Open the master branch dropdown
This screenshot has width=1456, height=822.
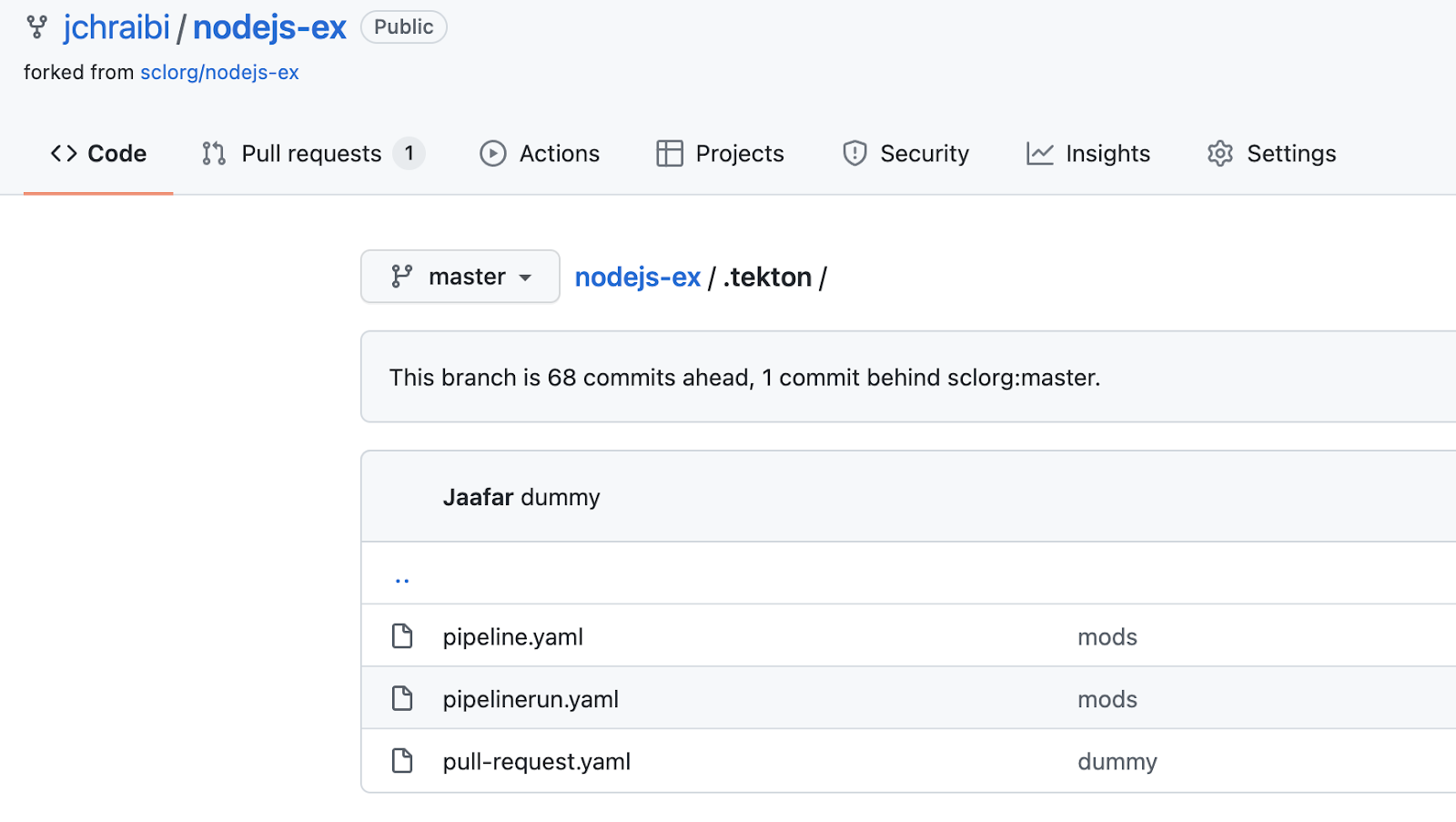[x=460, y=276]
